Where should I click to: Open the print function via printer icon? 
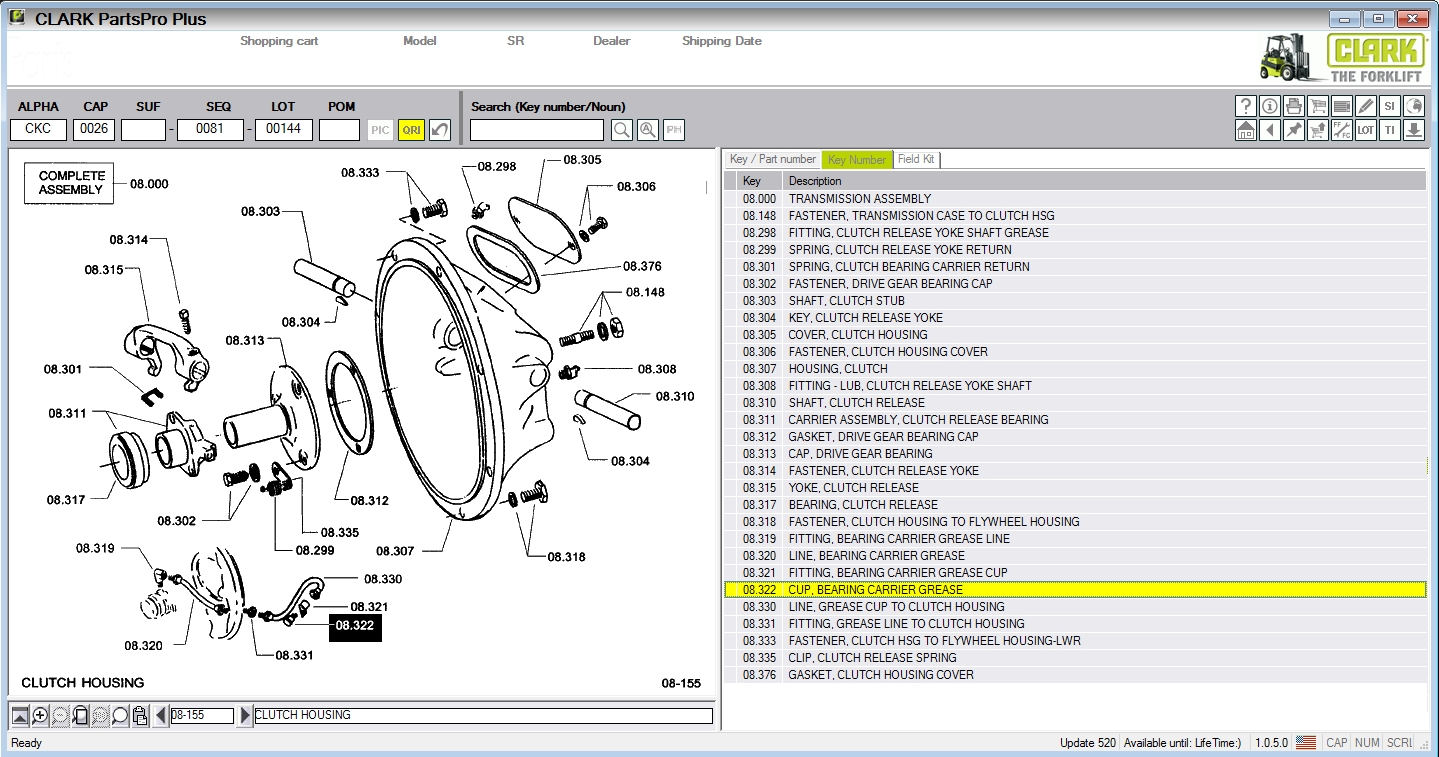(x=1293, y=106)
